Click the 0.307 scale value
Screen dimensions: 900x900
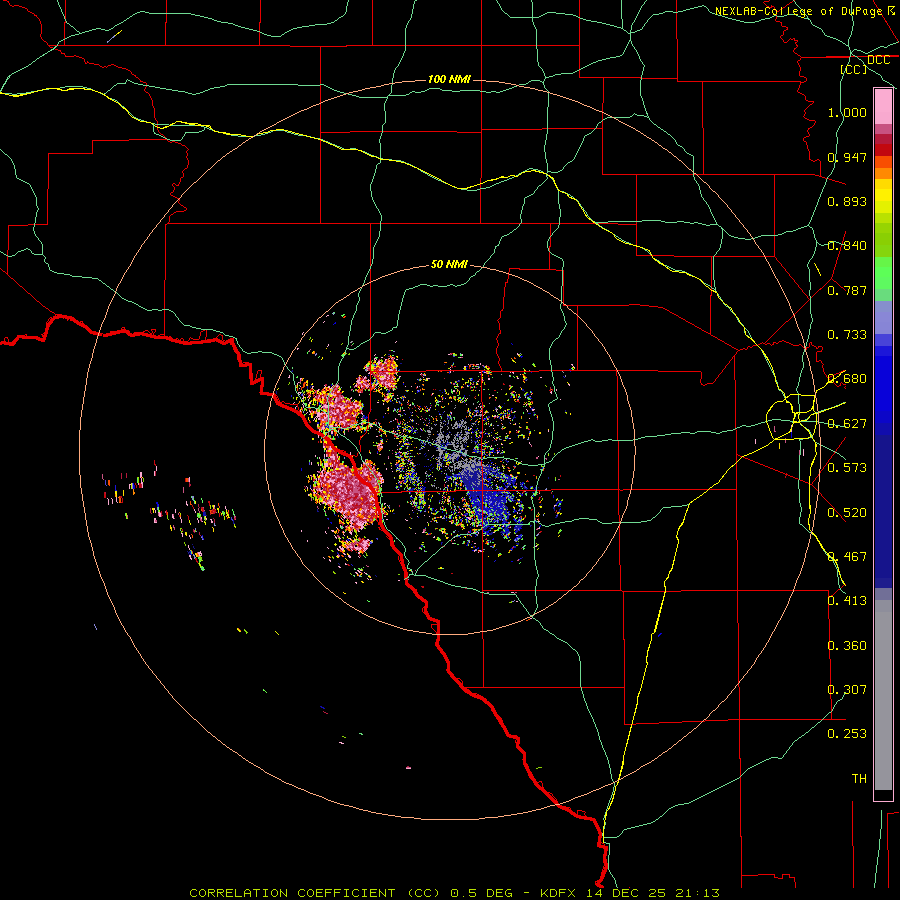pos(847,690)
